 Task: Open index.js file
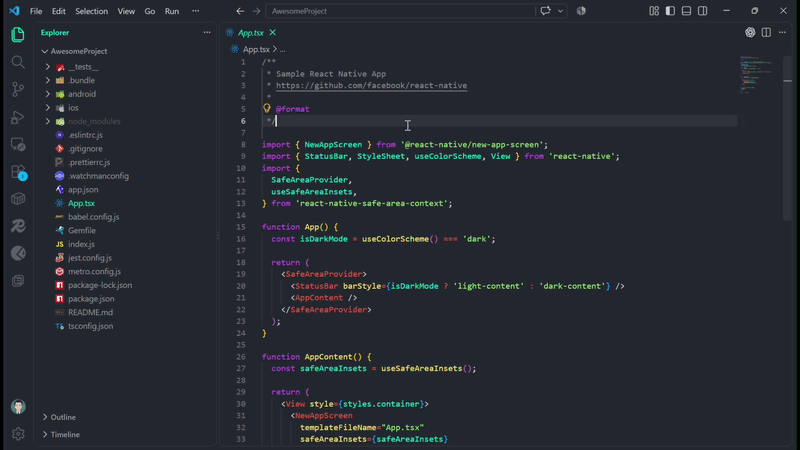click(x=81, y=244)
